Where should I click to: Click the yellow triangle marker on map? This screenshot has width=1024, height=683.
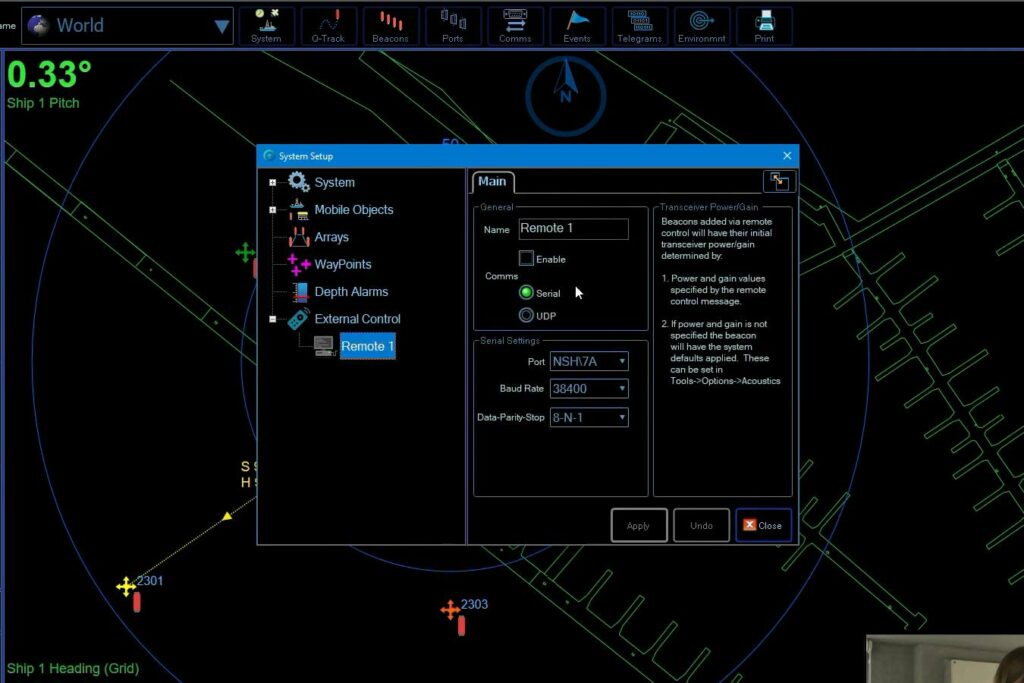[x=227, y=516]
